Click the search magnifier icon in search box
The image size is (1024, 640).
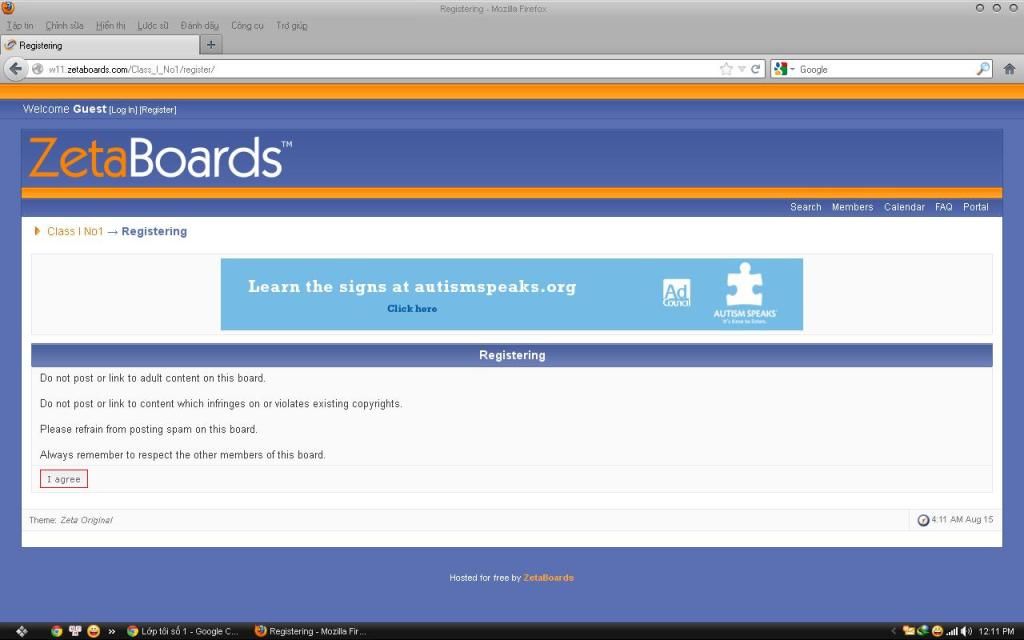983,69
